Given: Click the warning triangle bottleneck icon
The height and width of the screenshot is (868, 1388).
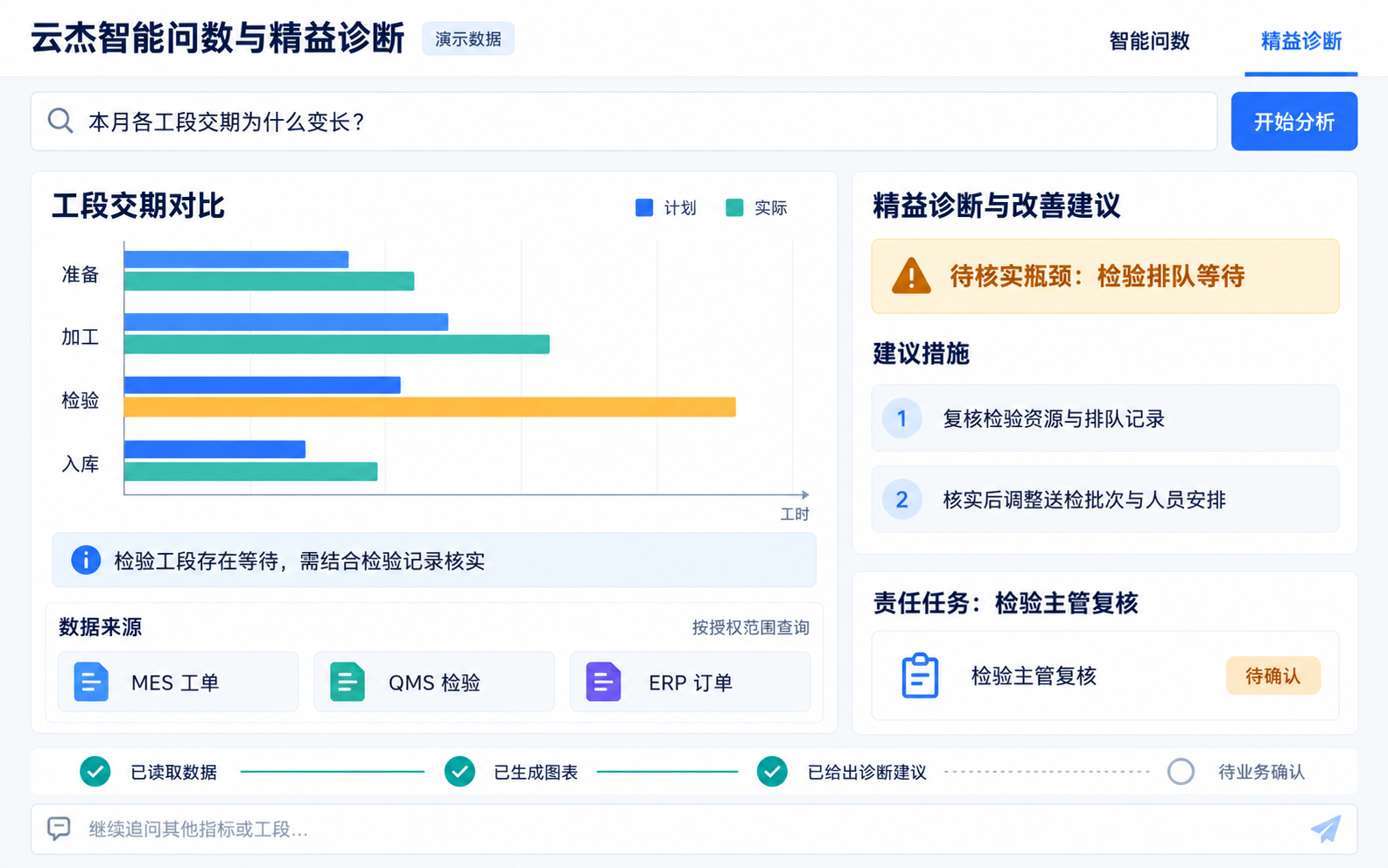Looking at the screenshot, I should 911,276.
